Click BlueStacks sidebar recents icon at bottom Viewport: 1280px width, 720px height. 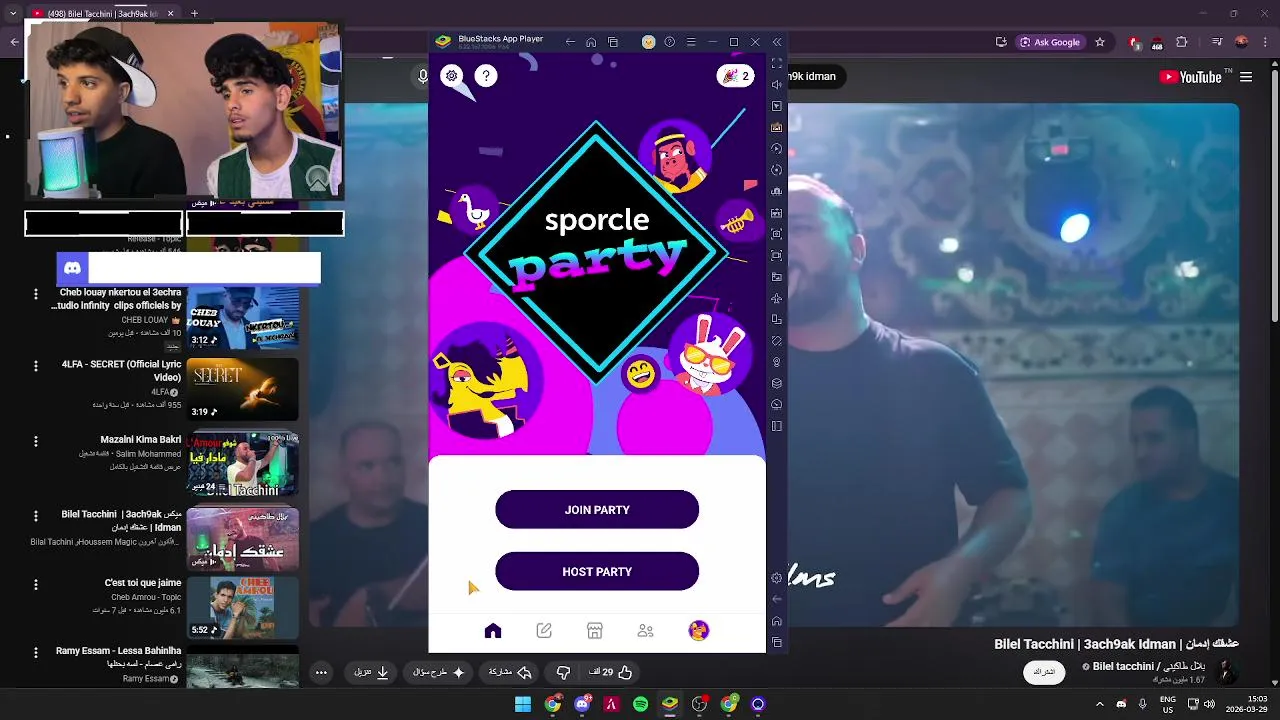777,642
